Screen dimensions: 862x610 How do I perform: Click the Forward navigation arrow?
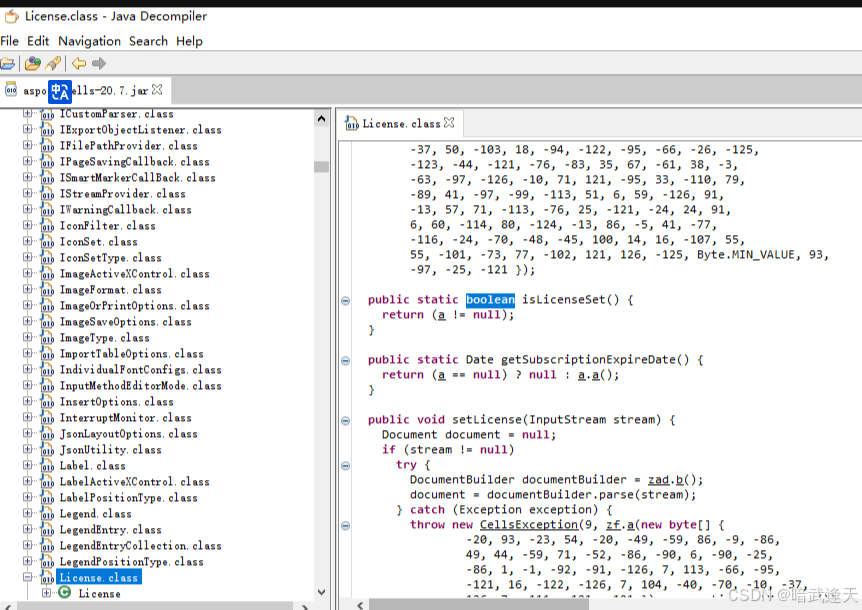[x=99, y=64]
